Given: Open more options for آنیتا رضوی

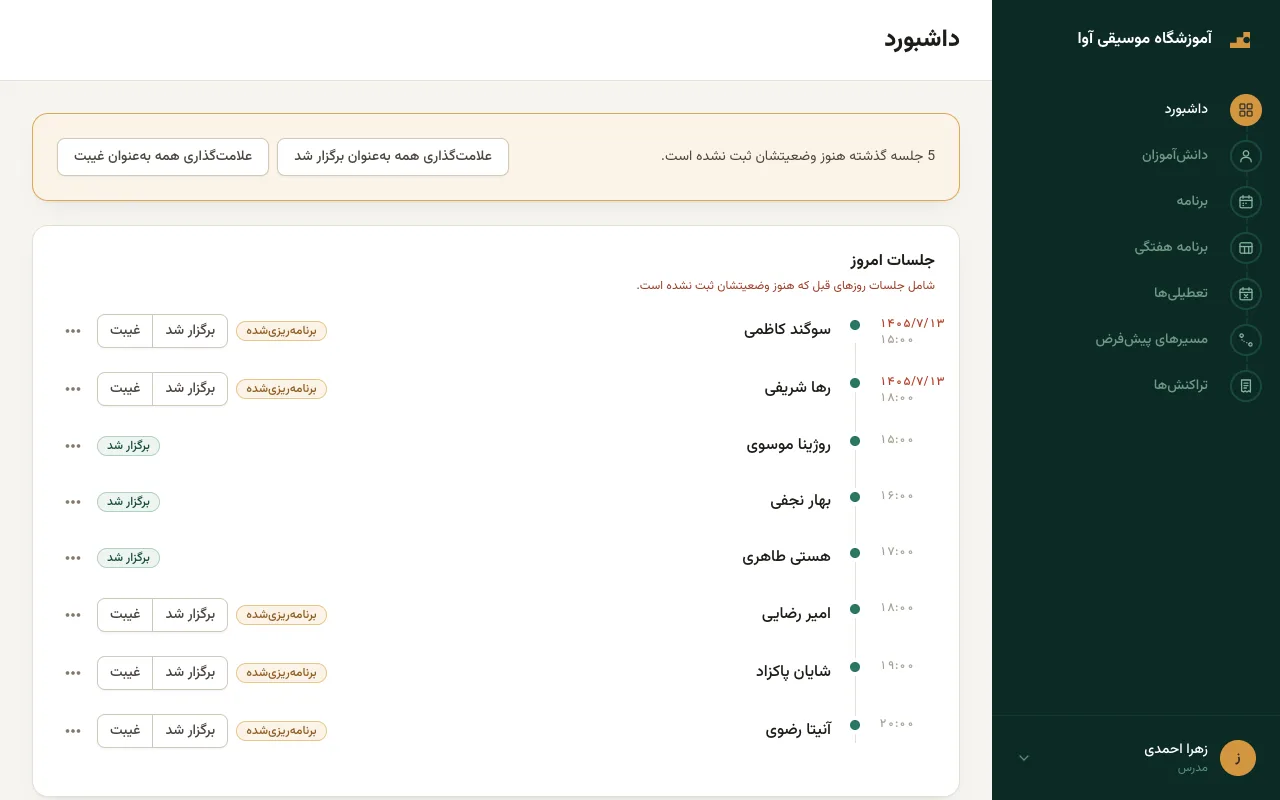Looking at the screenshot, I should click(73, 731).
